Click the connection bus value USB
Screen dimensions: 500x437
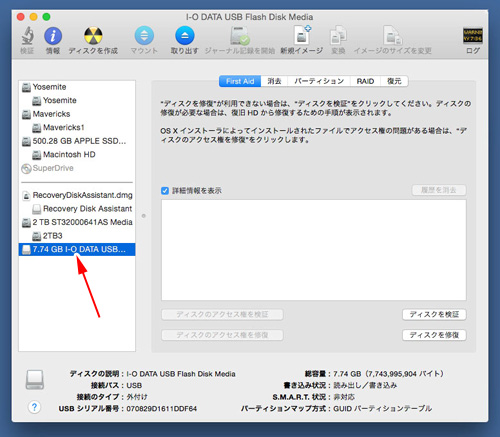point(134,385)
